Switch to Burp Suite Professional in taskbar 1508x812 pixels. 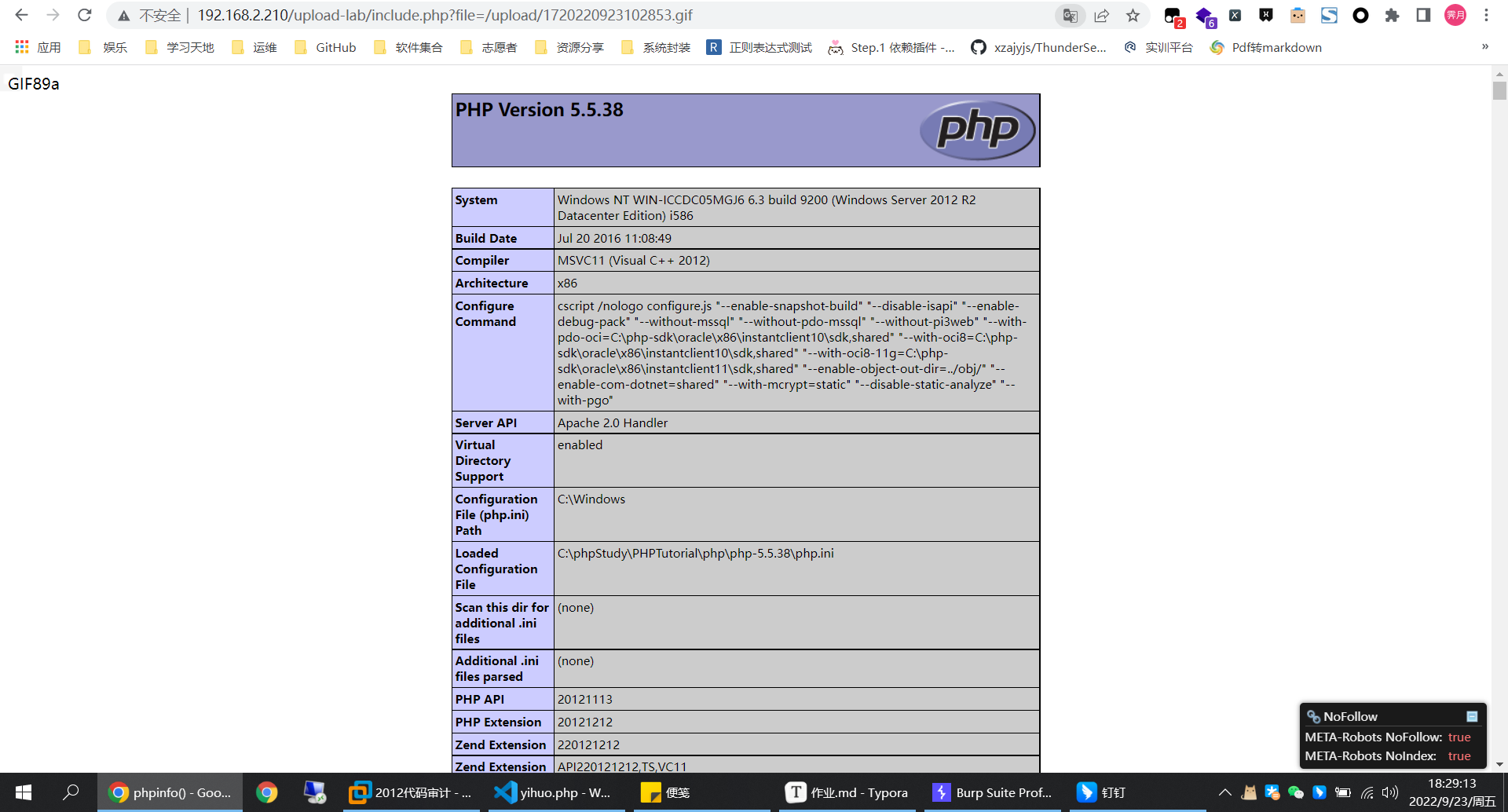click(x=993, y=792)
